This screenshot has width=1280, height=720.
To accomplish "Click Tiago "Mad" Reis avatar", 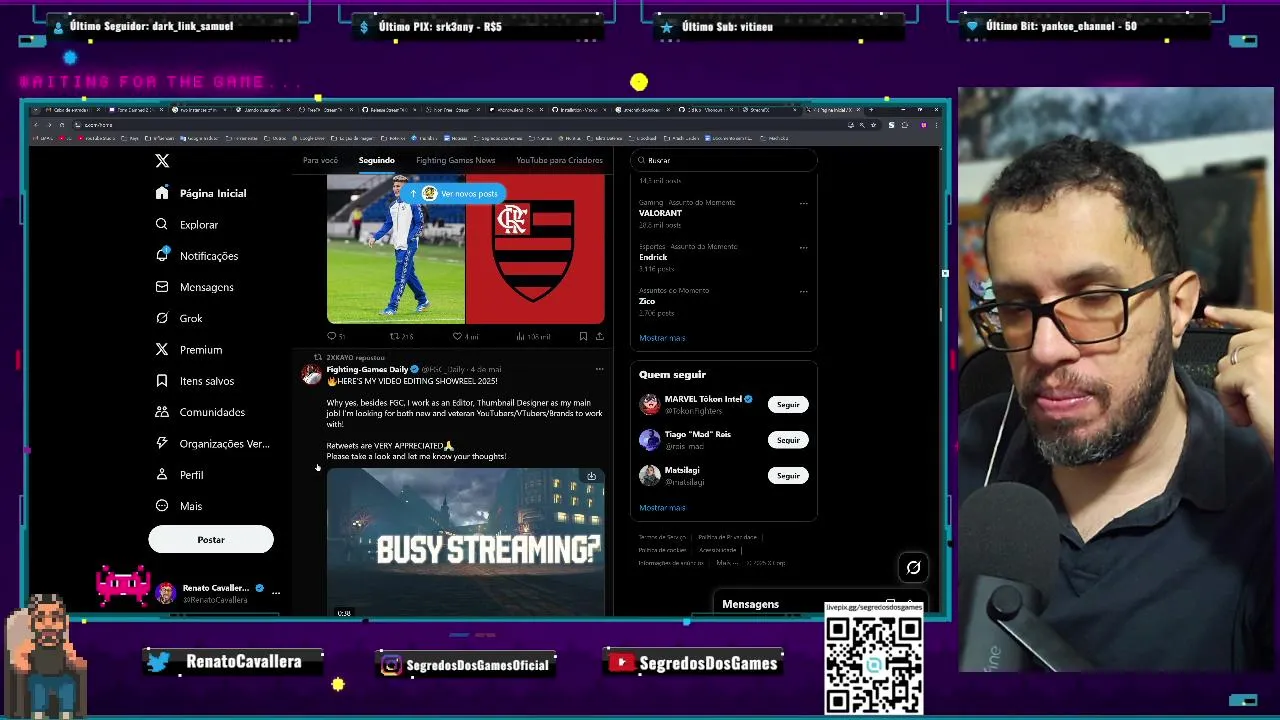I will [650, 440].
